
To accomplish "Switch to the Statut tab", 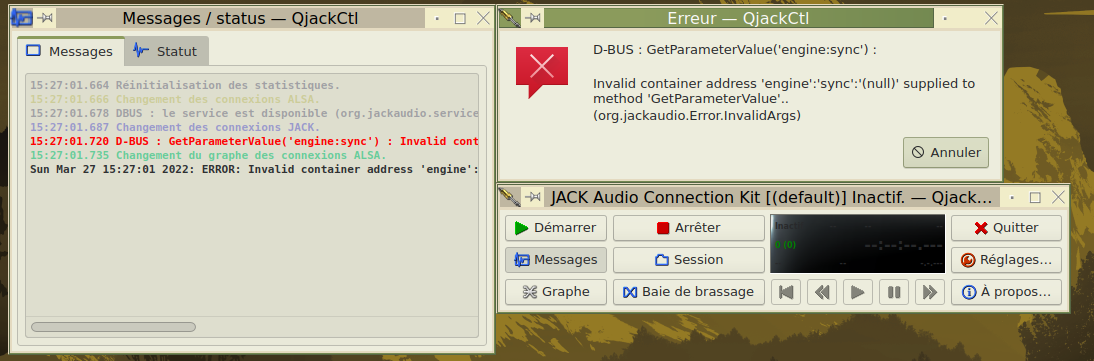I will pyautogui.click(x=167, y=51).
